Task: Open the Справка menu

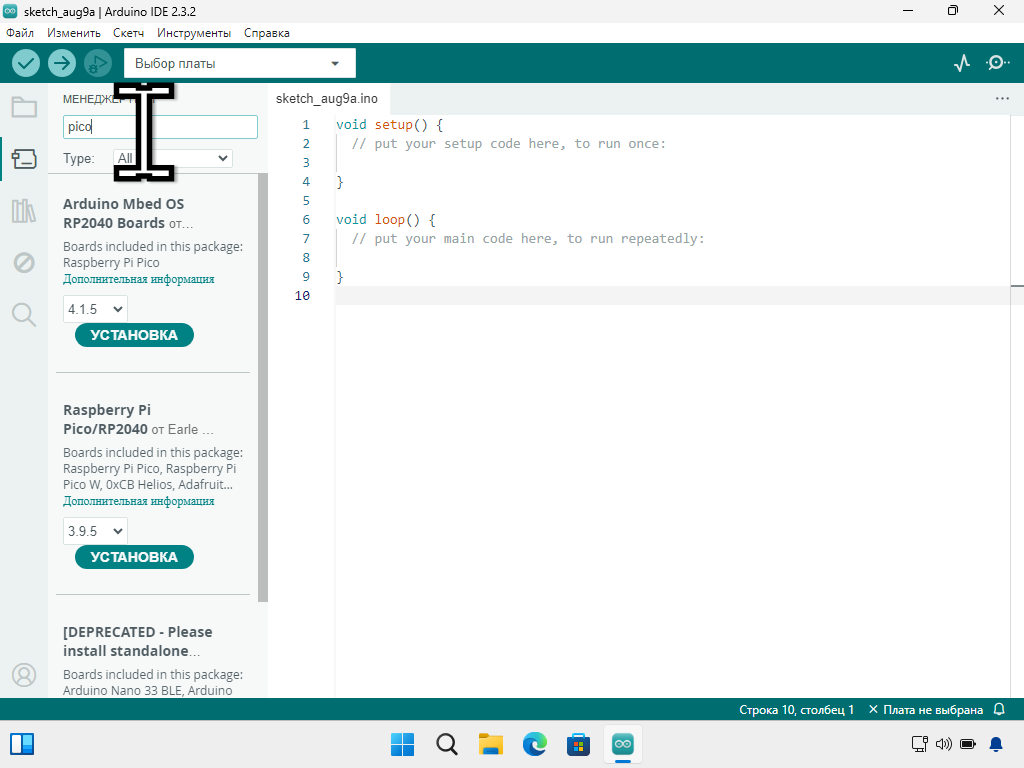Action: pyautogui.click(x=266, y=33)
